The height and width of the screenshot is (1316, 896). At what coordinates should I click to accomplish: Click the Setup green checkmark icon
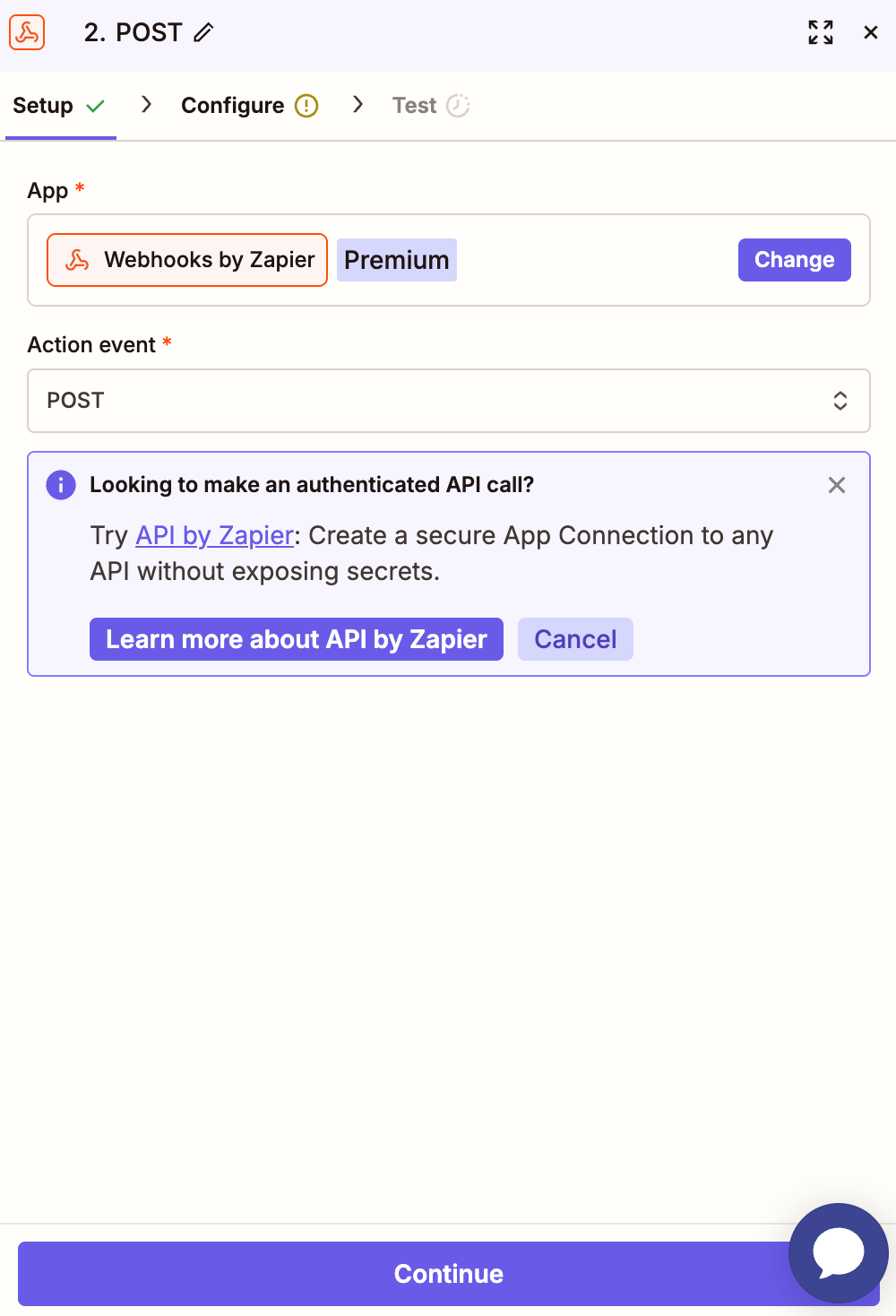click(95, 106)
